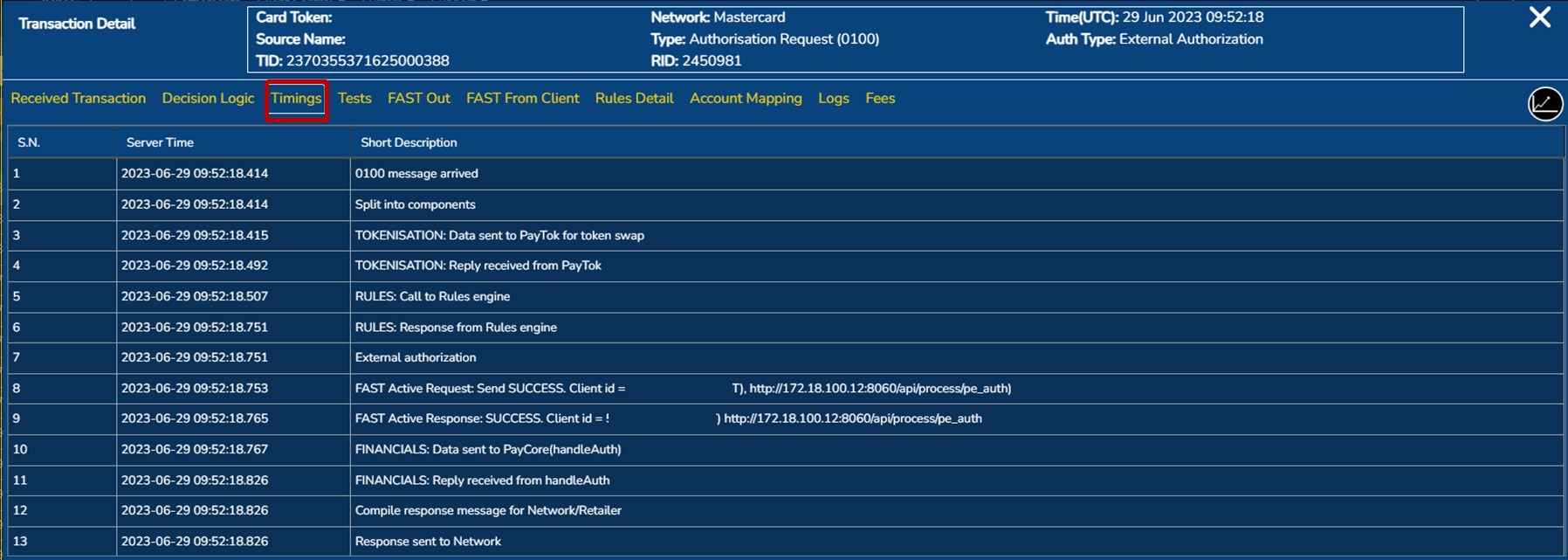Click server time 09:52:18.765
Image resolution: width=1568 pixels, height=560 pixels.
click(195, 418)
